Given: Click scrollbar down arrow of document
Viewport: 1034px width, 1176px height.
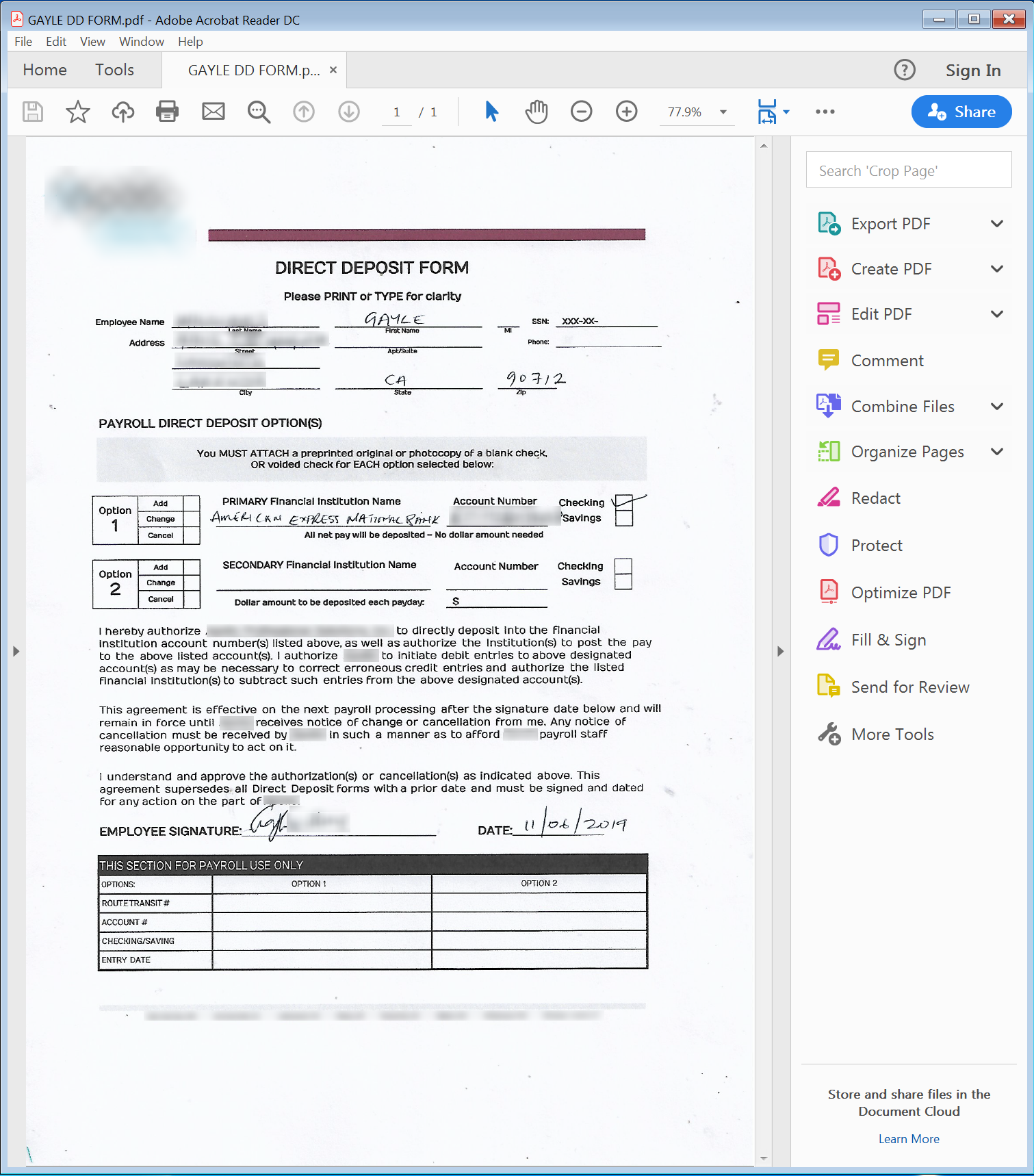Looking at the screenshot, I should 764,1158.
